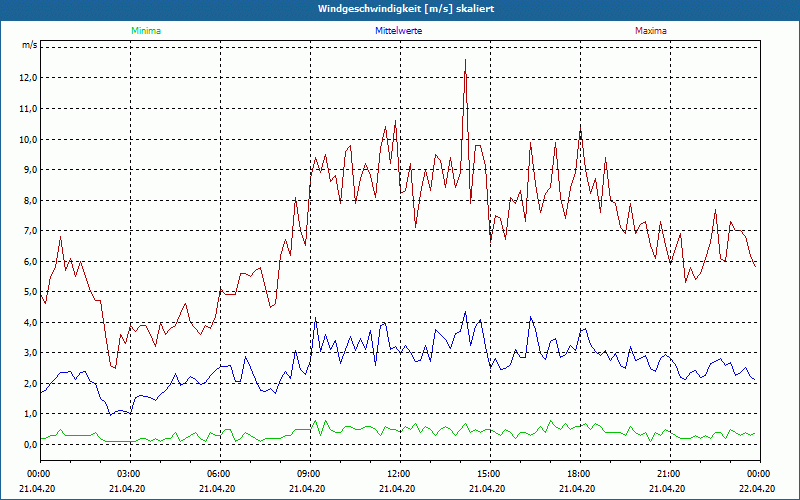Click the 18:00 time axis label
This screenshot has width=800, height=500.
(580, 474)
